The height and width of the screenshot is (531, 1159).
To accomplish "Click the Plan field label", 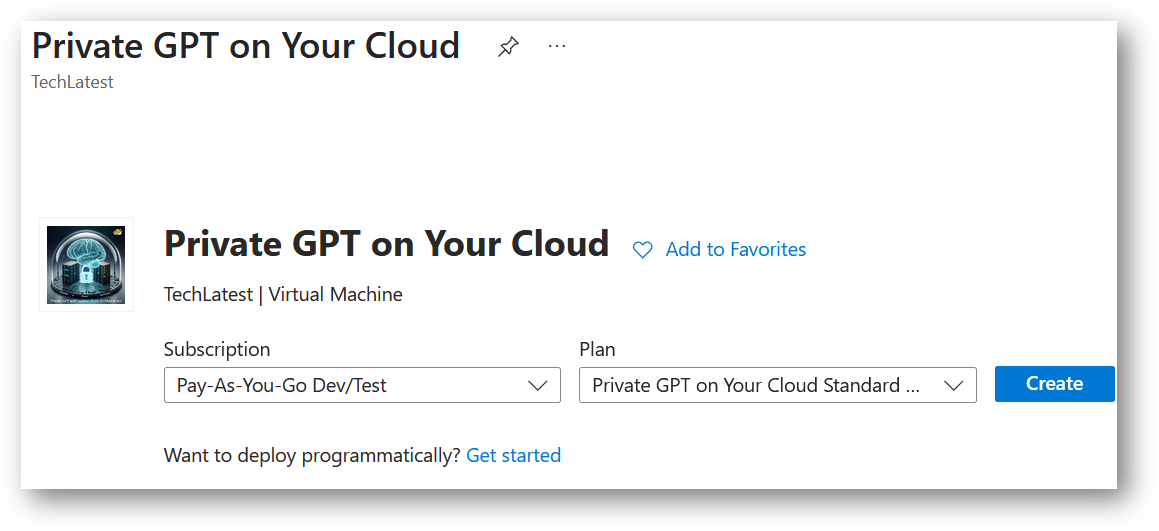I will tap(597, 350).
